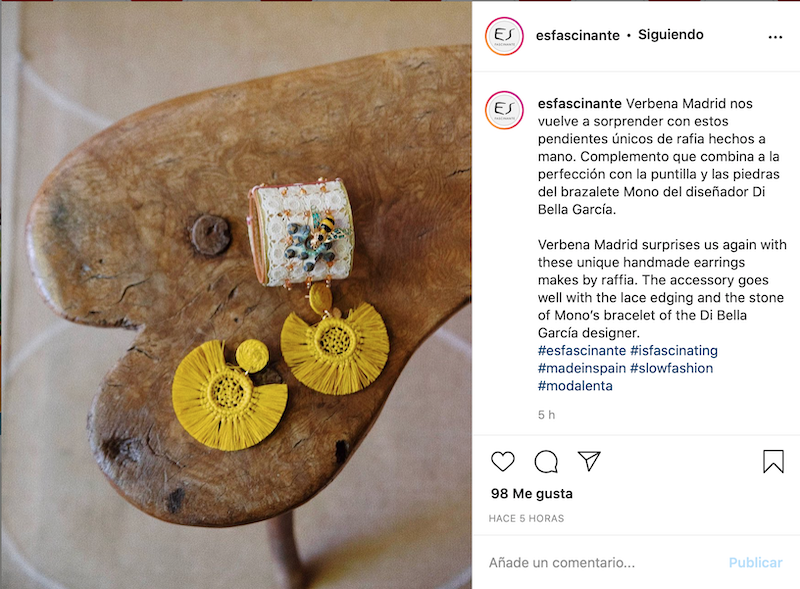Click the Añade un comentario field
The width and height of the screenshot is (800, 589).
pos(602,562)
